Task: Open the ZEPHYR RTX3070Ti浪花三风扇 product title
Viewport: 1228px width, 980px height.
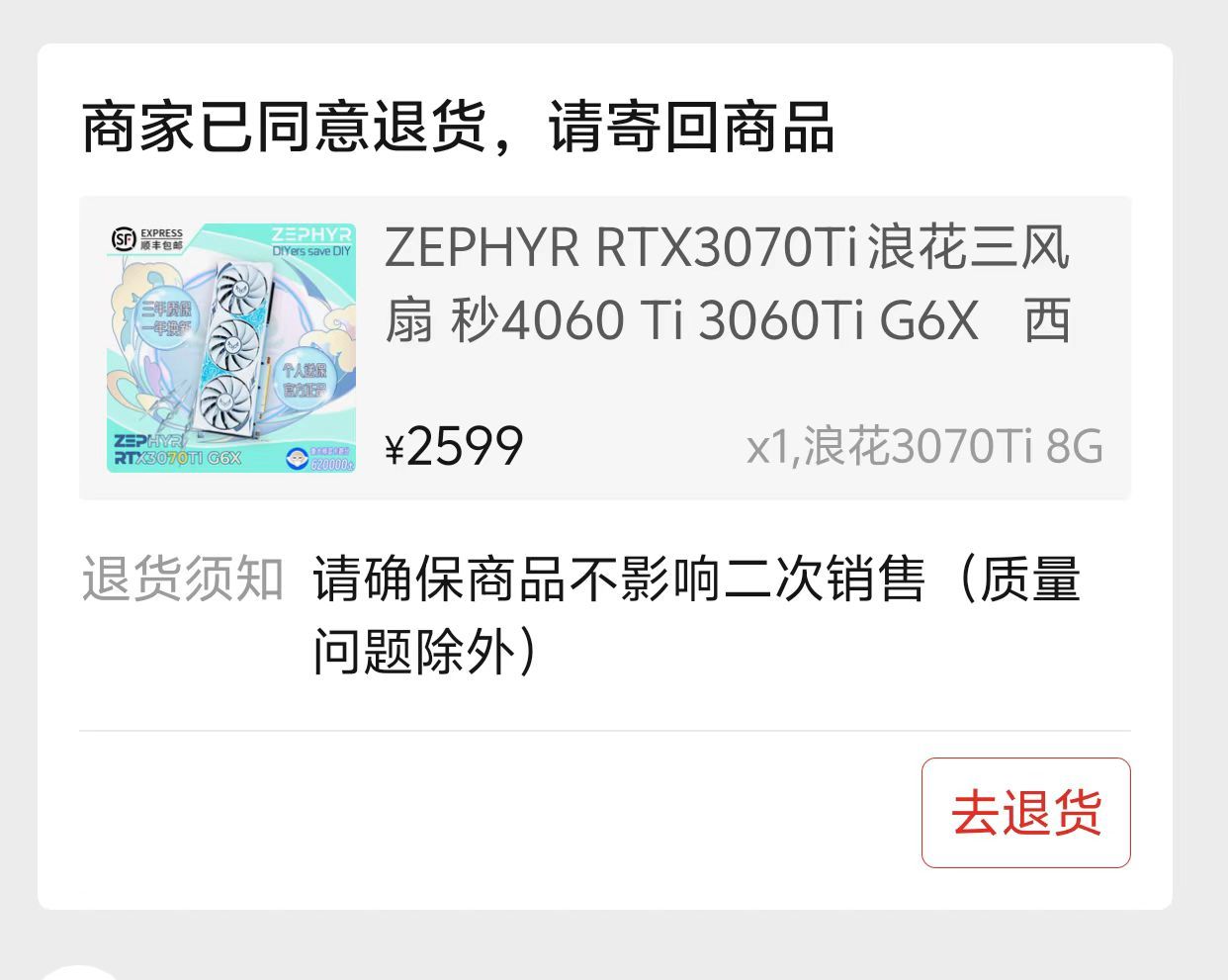Action: tap(728, 284)
